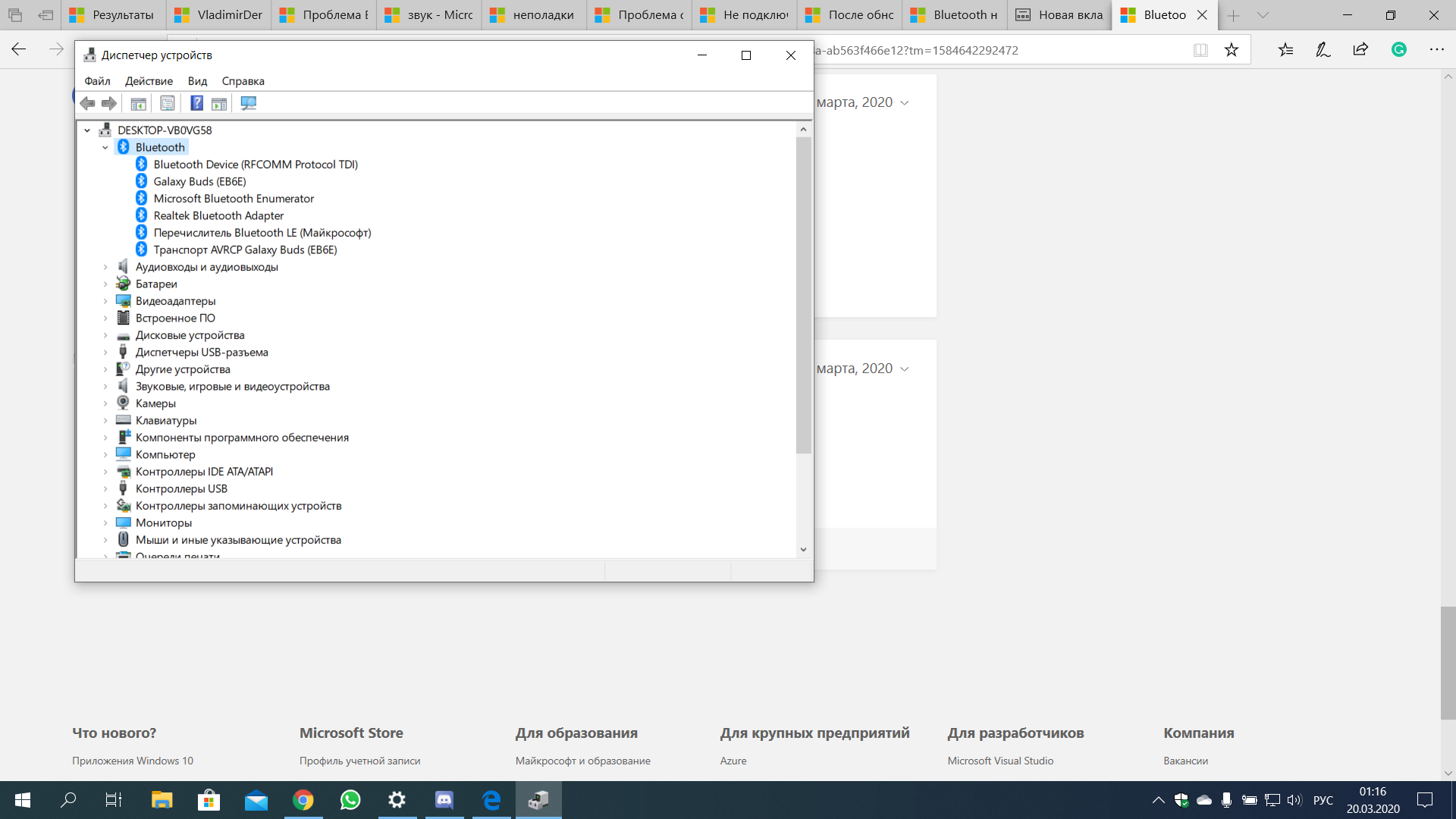Click the forward navigation icon in Device Manager
Viewport: 1456px width, 819px height.
(x=109, y=103)
